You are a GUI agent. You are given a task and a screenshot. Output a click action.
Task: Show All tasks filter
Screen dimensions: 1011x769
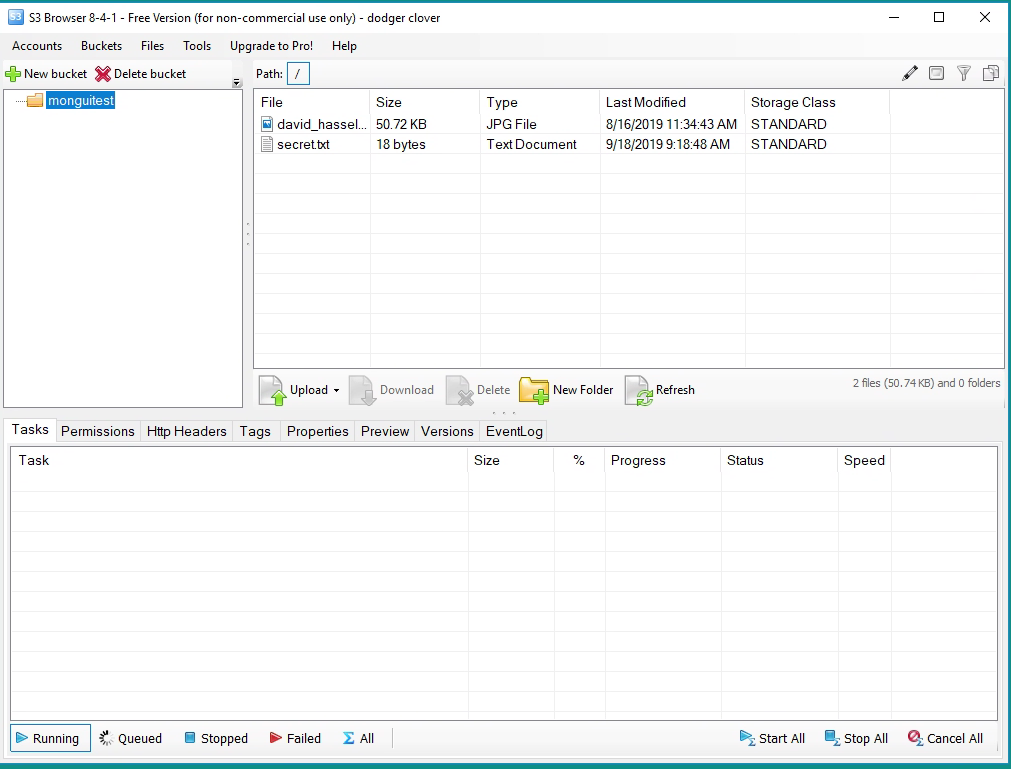[358, 738]
